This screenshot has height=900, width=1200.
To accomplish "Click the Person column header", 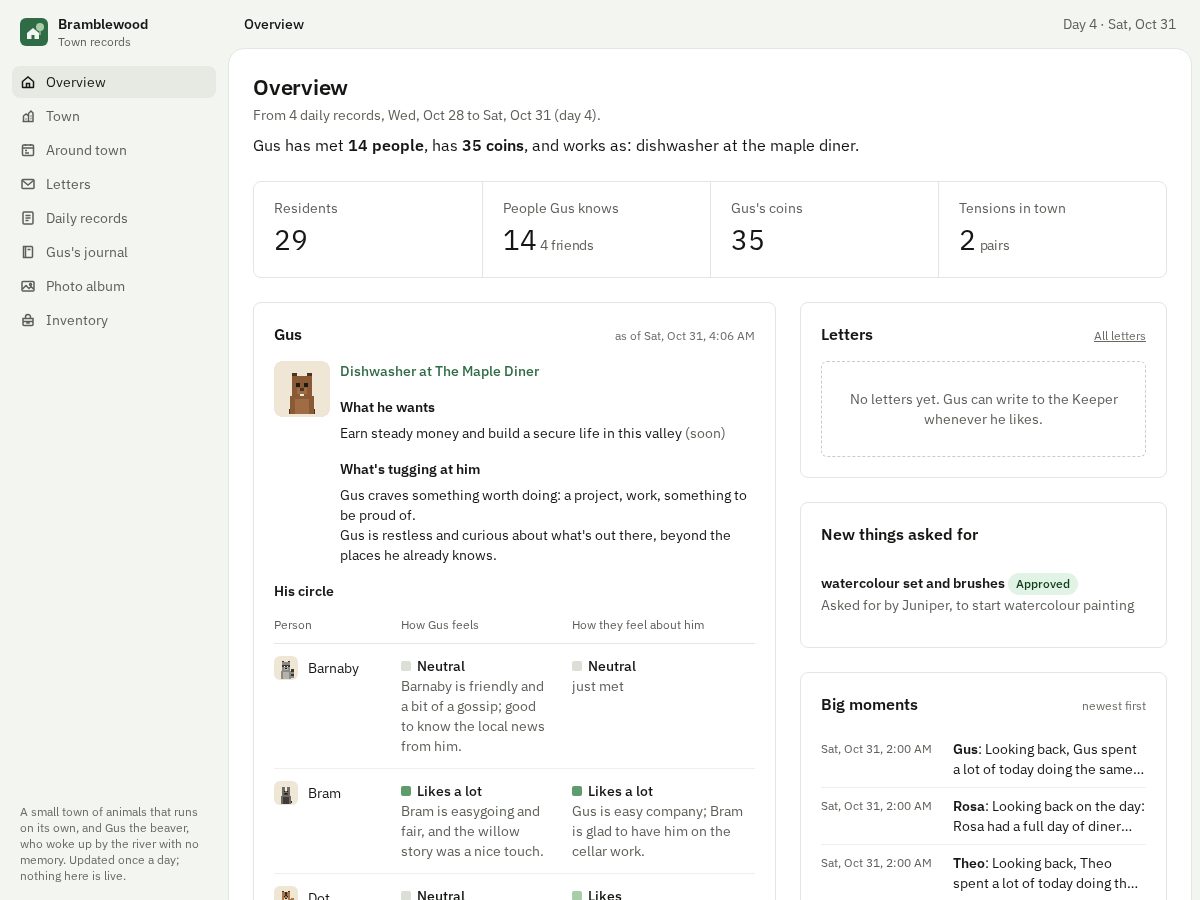I will point(293,625).
